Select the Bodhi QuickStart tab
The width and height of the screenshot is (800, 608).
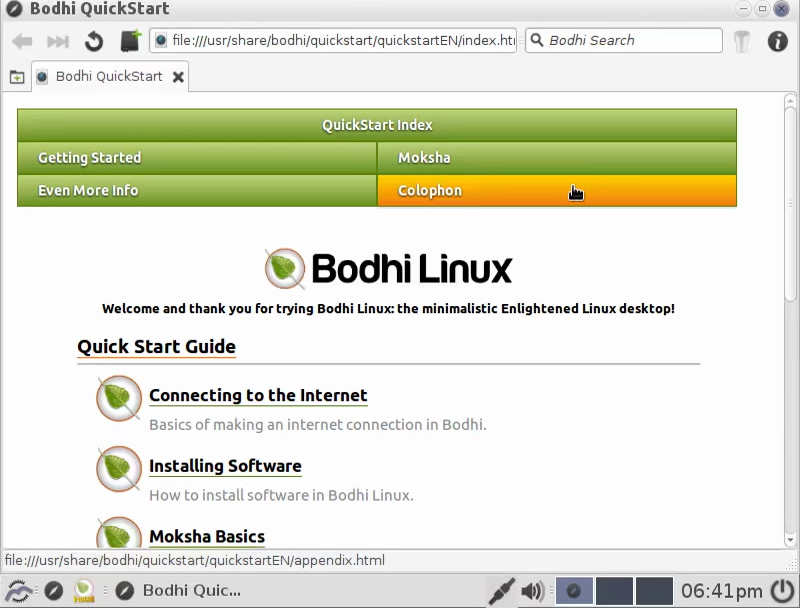[x=109, y=77]
